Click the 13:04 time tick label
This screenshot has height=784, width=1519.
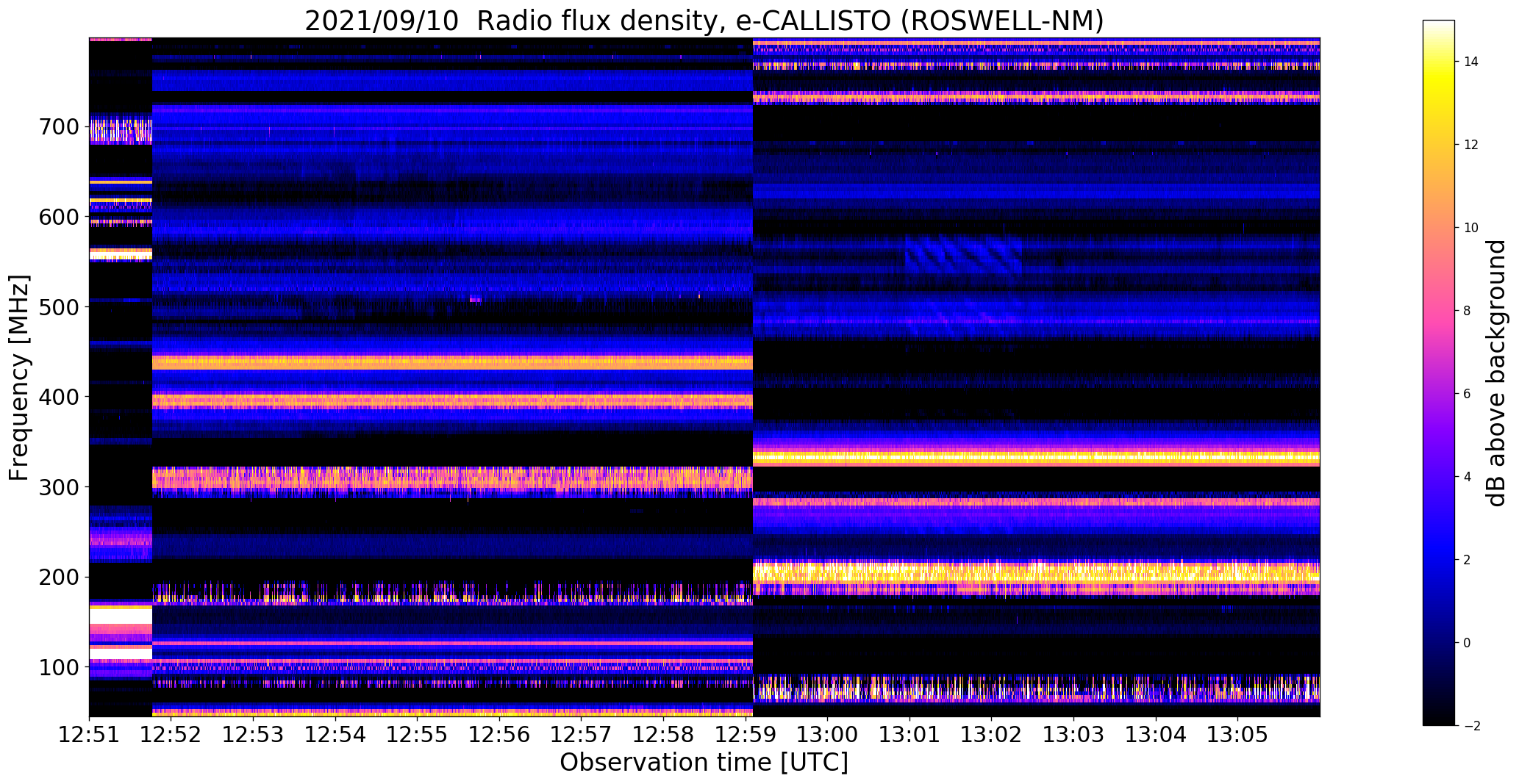(1155, 733)
